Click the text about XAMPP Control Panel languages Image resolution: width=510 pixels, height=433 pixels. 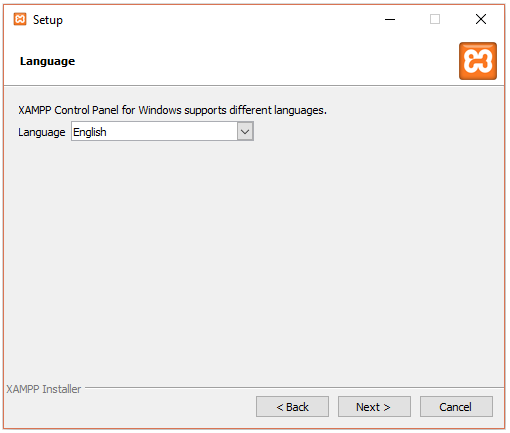pos(172,110)
